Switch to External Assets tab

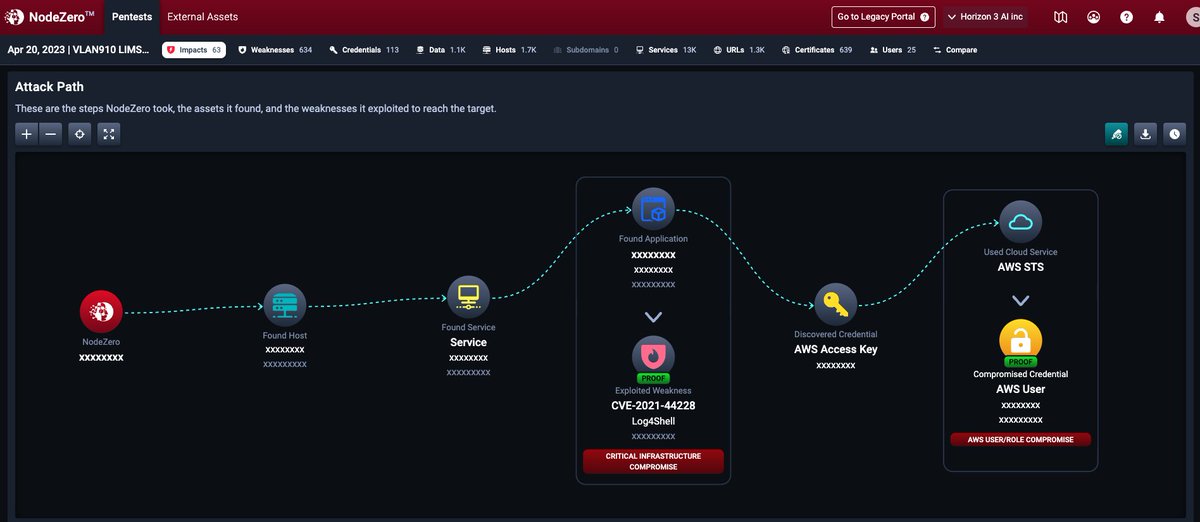(x=202, y=17)
